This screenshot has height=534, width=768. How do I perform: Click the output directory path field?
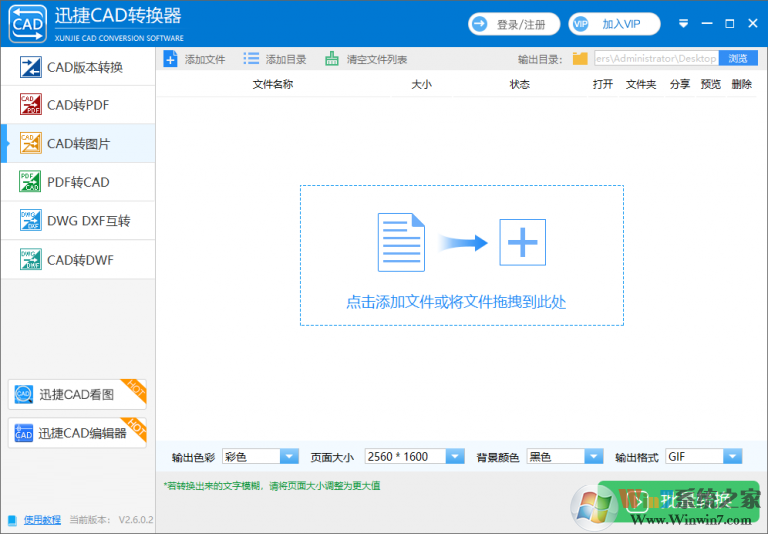[656, 58]
